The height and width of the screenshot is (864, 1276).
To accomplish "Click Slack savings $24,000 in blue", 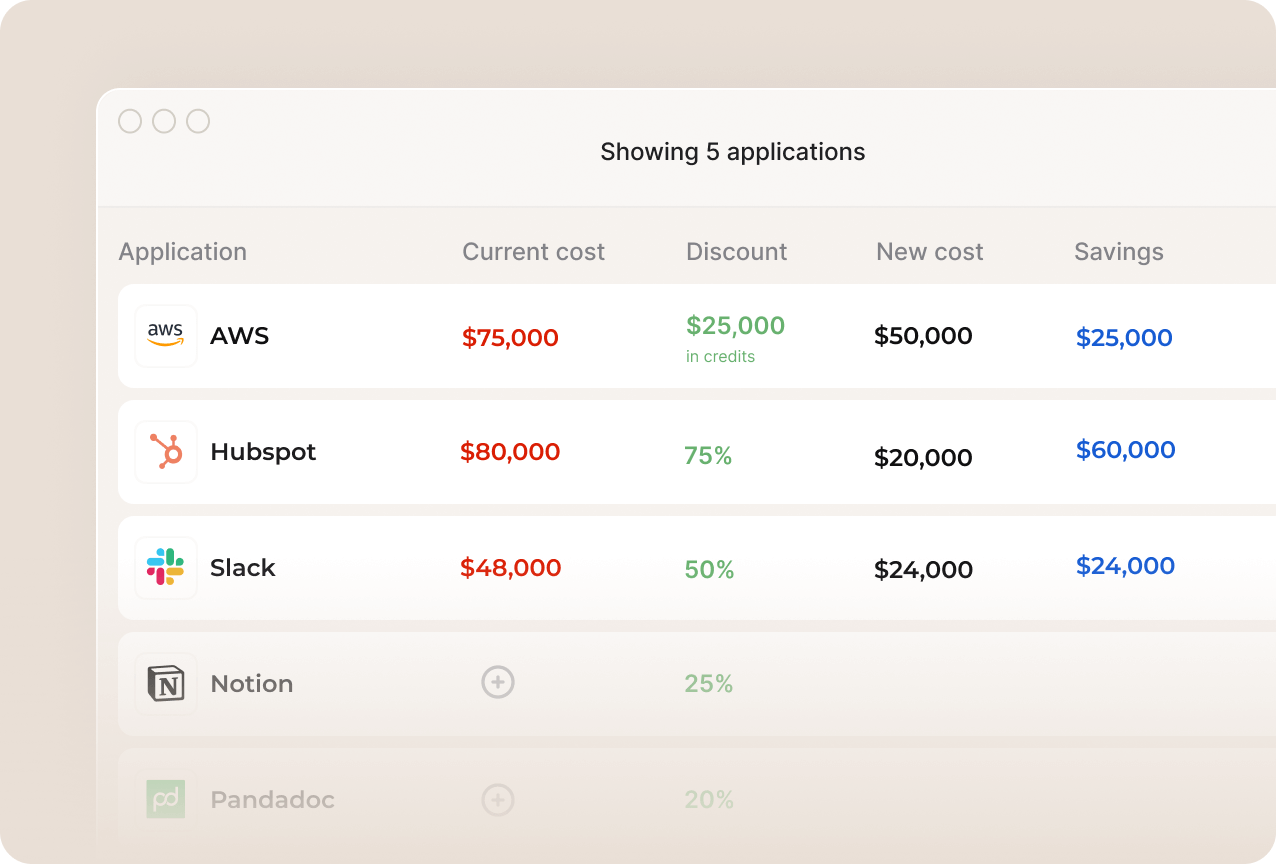I will click(x=1125, y=566).
